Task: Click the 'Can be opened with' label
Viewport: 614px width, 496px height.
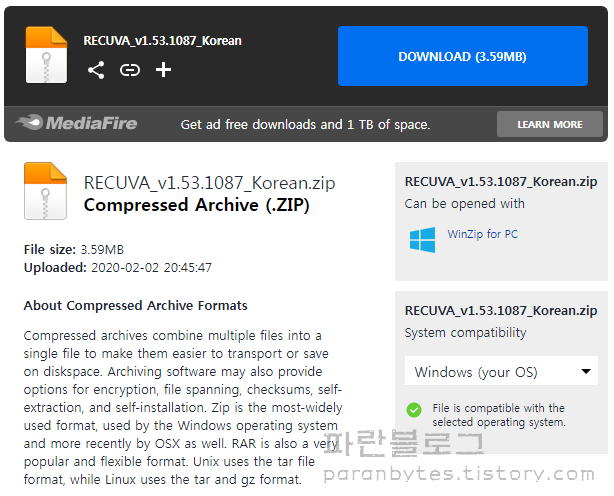Action: [464, 204]
